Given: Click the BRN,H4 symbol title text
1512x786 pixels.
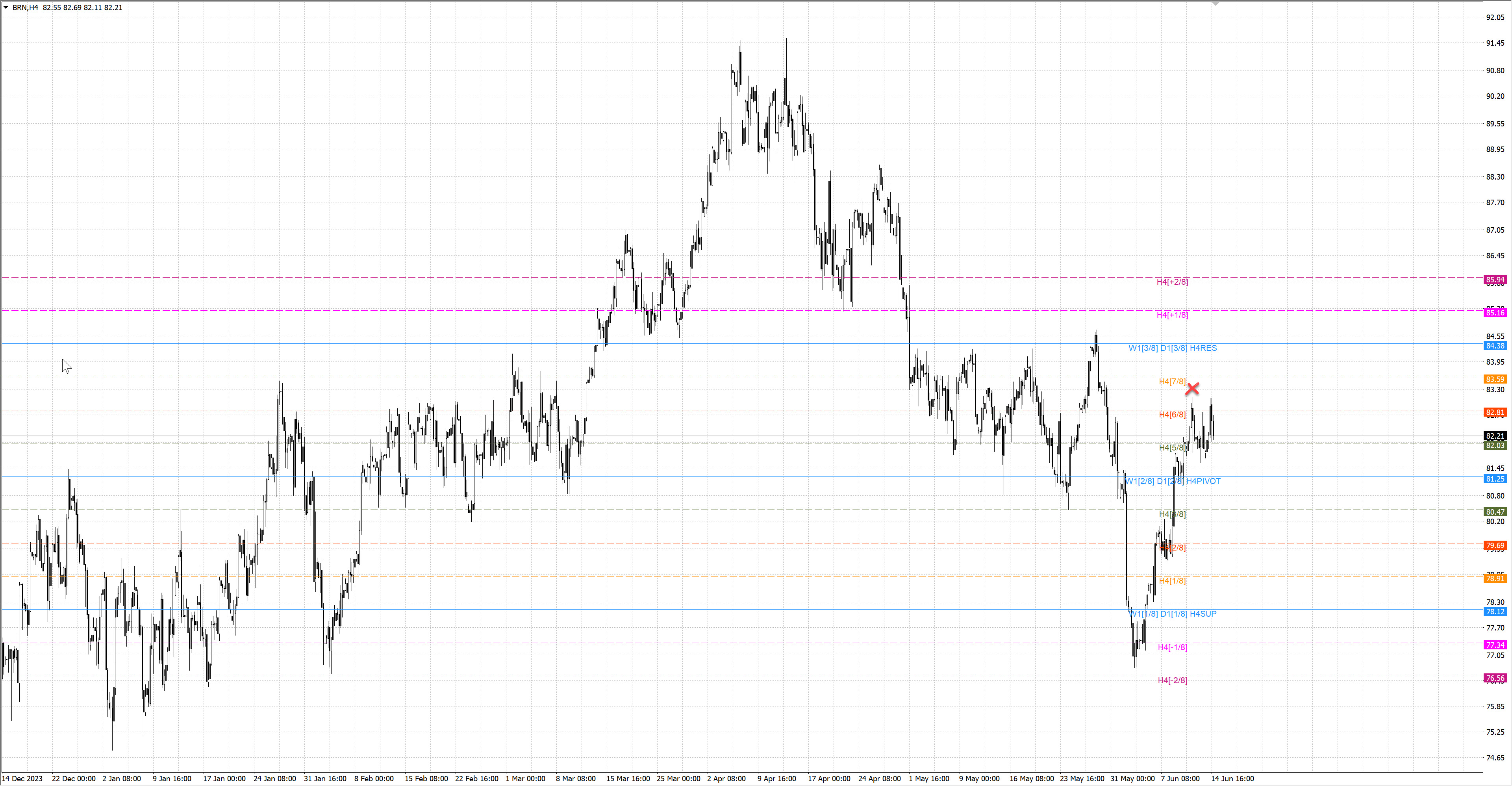Looking at the screenshot, I should (x=25, y=7).
